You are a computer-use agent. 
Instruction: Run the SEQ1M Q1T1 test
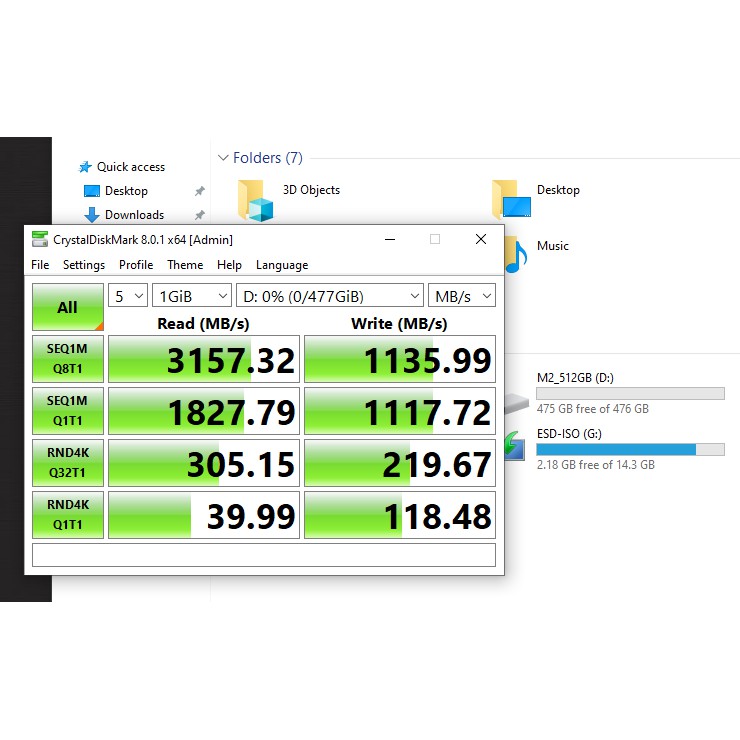[x=67, y=412]
